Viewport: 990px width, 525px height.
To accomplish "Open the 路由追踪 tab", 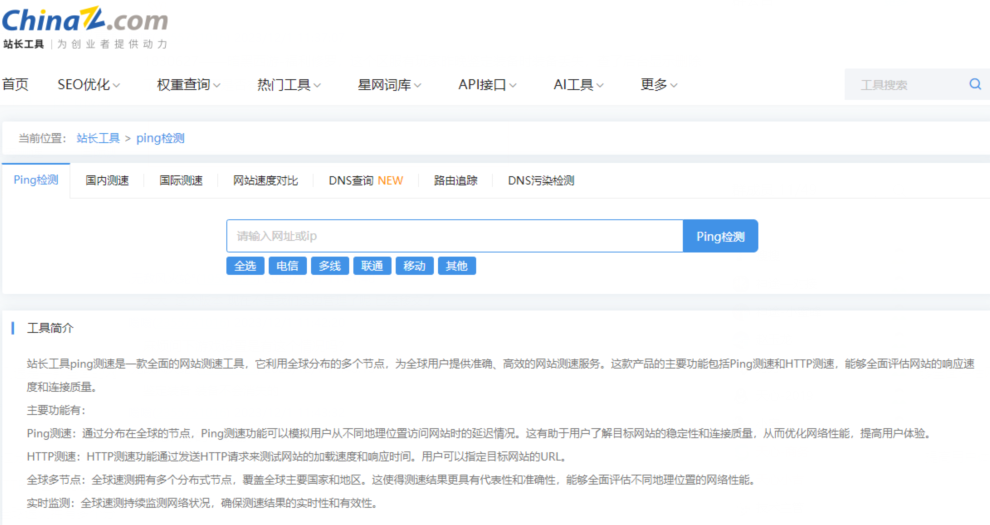I will point(455,181).
